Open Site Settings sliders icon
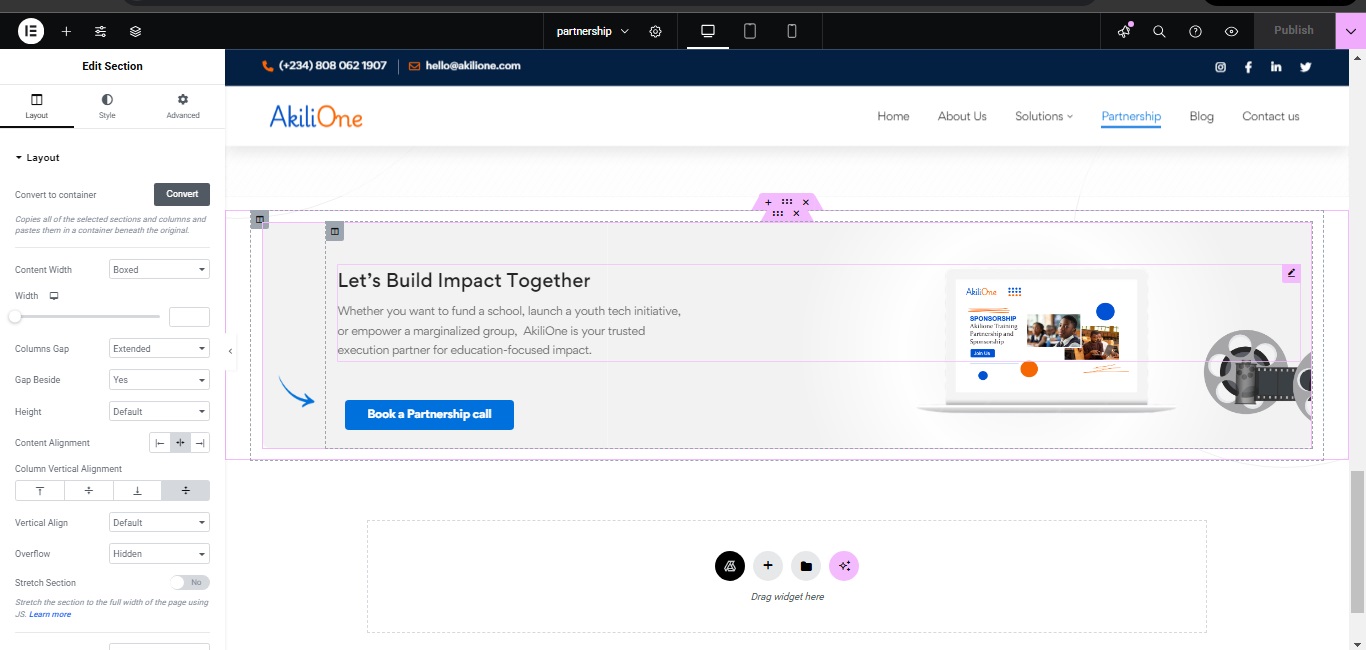This screenshot has width=1366, height=650. click(x=100, y=31)
